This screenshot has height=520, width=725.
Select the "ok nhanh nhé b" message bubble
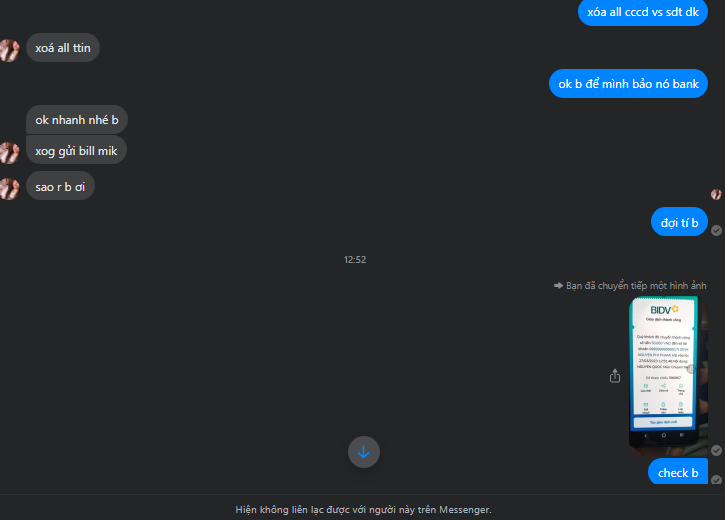click(77, 120)
